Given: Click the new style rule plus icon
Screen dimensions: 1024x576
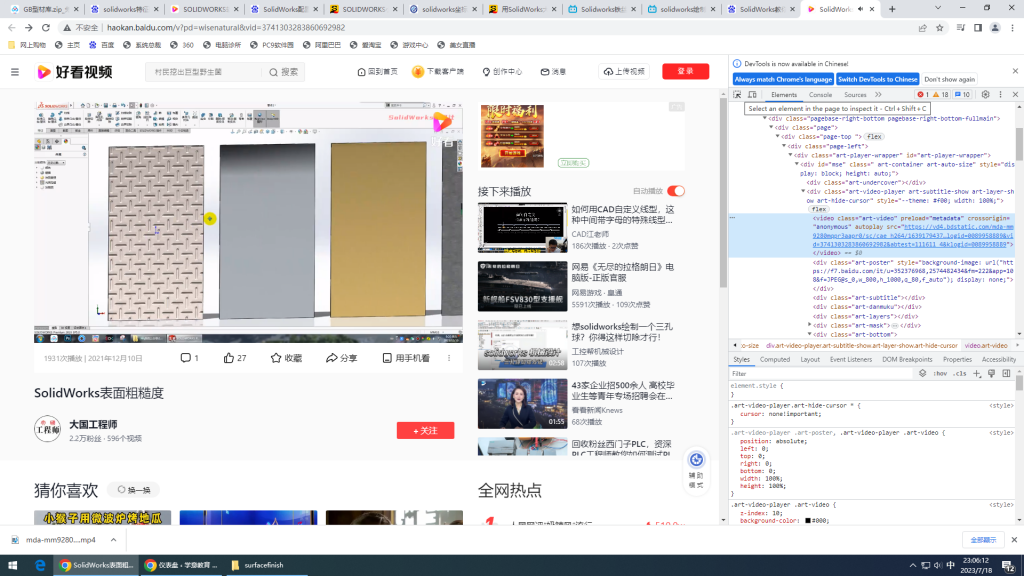Looking at the screenshot, I should click(x=977, y=373).
